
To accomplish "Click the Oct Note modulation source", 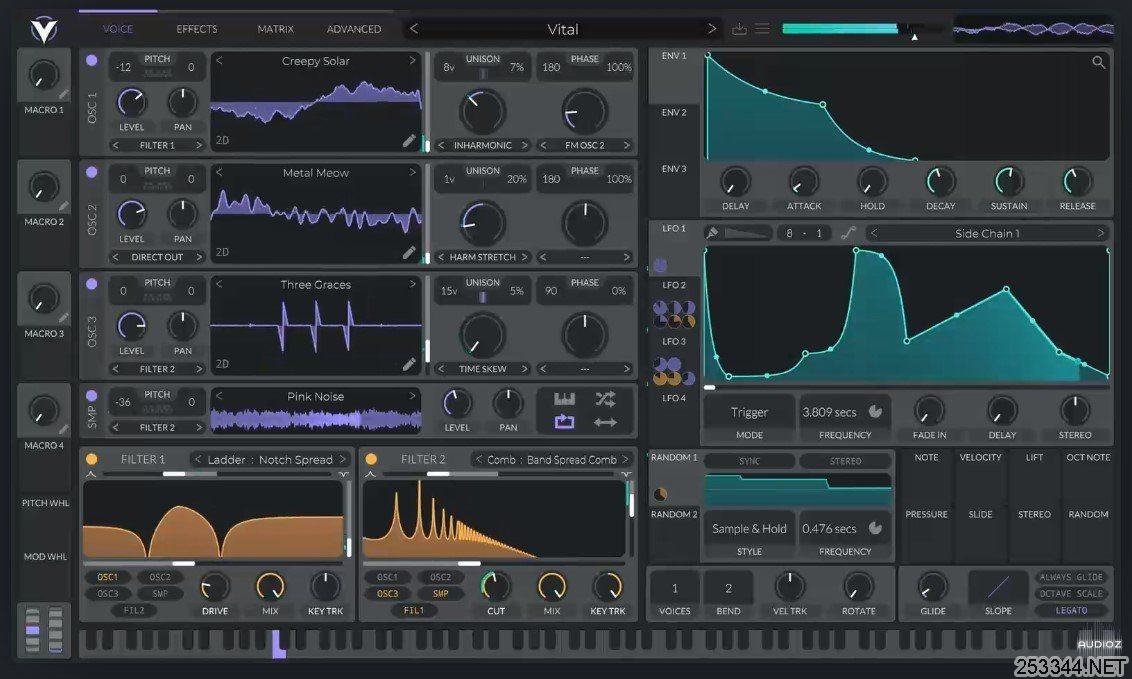I will (x=1088, y=457).
